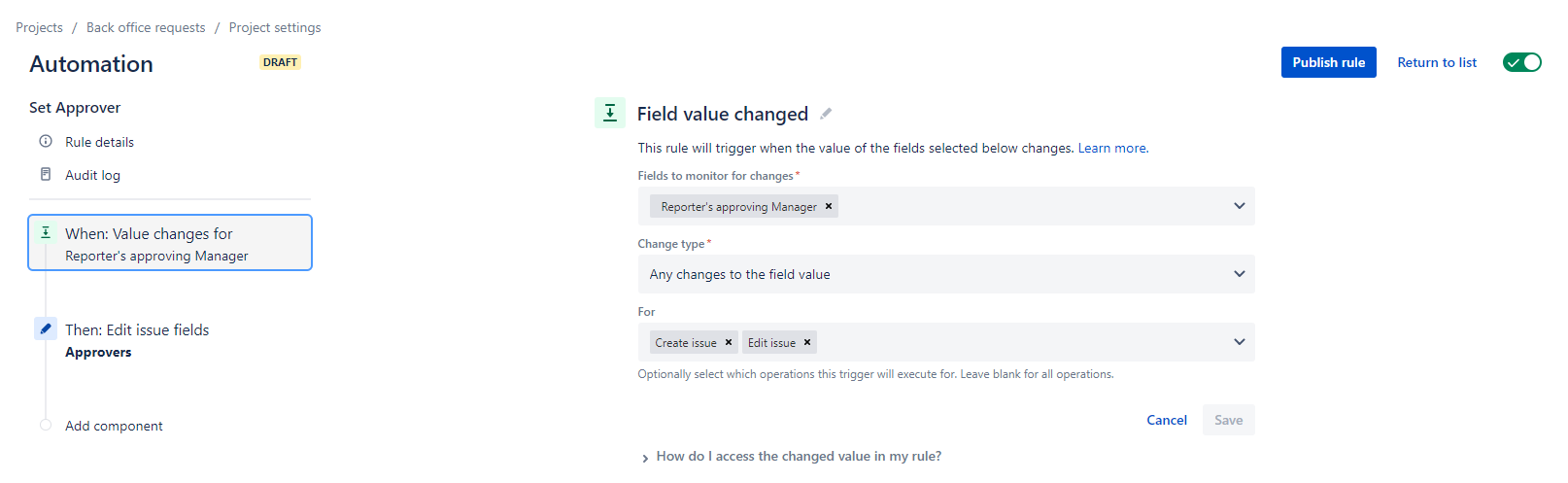Click the Return to list link
The height and width of the screenshot is (483, 1568).
(x=1436, y=62)
